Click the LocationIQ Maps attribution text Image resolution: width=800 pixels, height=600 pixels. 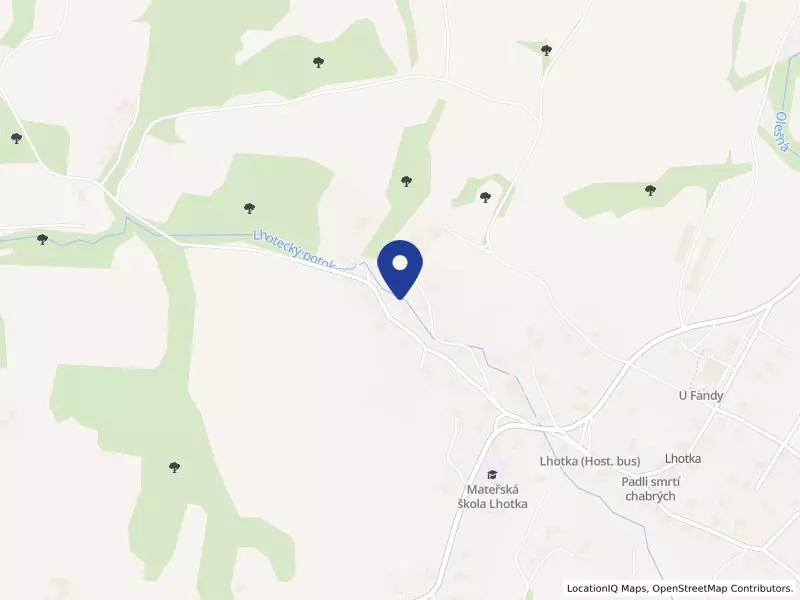[x=606, y=588]
